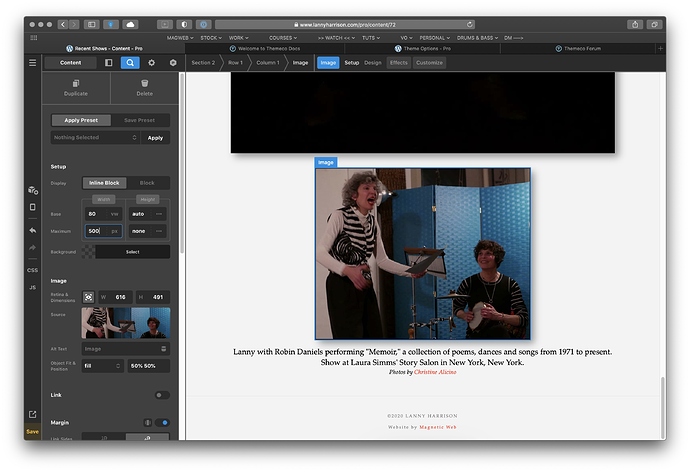690x472 pixels.
Task: Click the maximum width 500 field
Action: (97, 231)
